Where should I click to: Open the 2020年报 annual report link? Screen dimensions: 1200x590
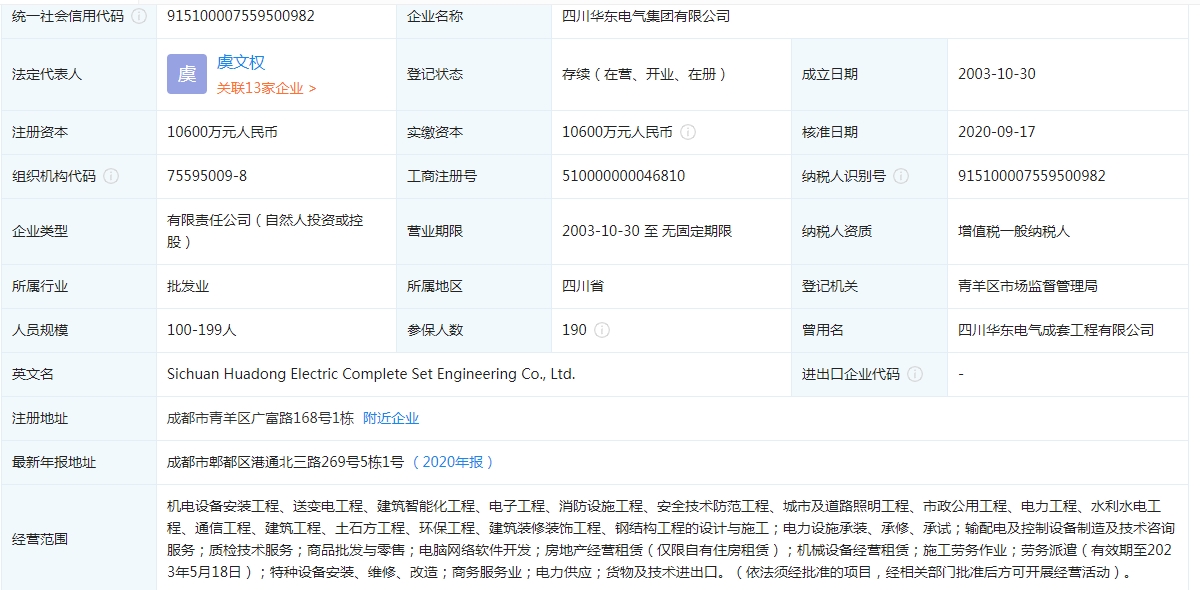(453, 462)
